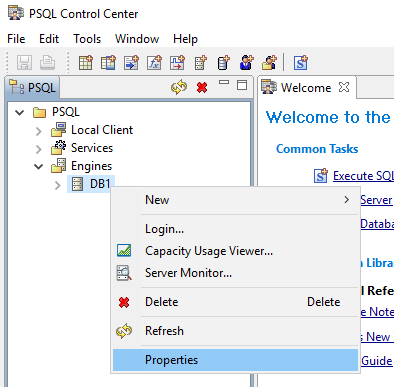Open the Edit menu
The height and width of the screenshot is (387, 394).
tap(49, 39)
